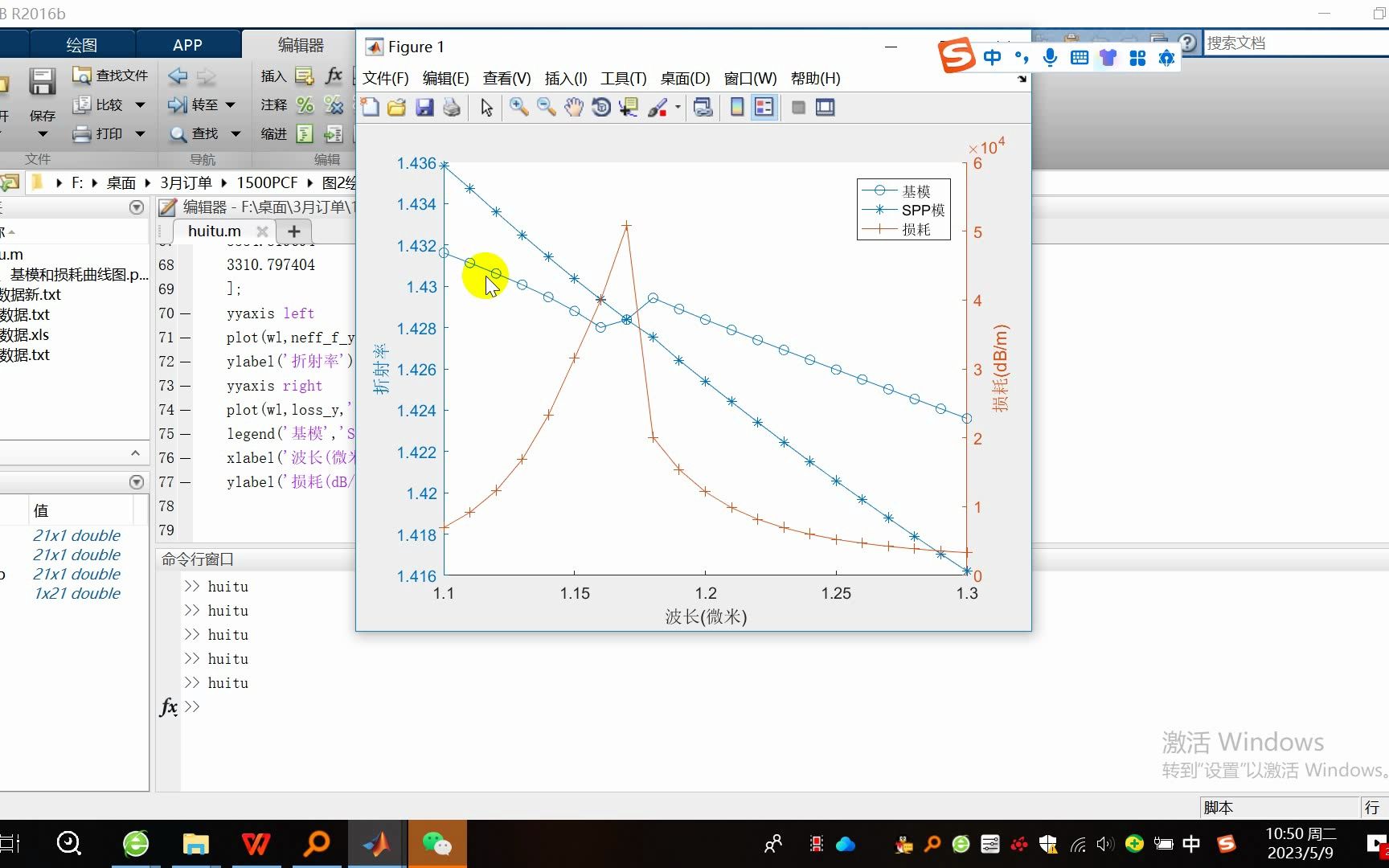This screenshot has height=868, width=1389.
Task: Enable the Data Cursor tool
Action: 628,108
